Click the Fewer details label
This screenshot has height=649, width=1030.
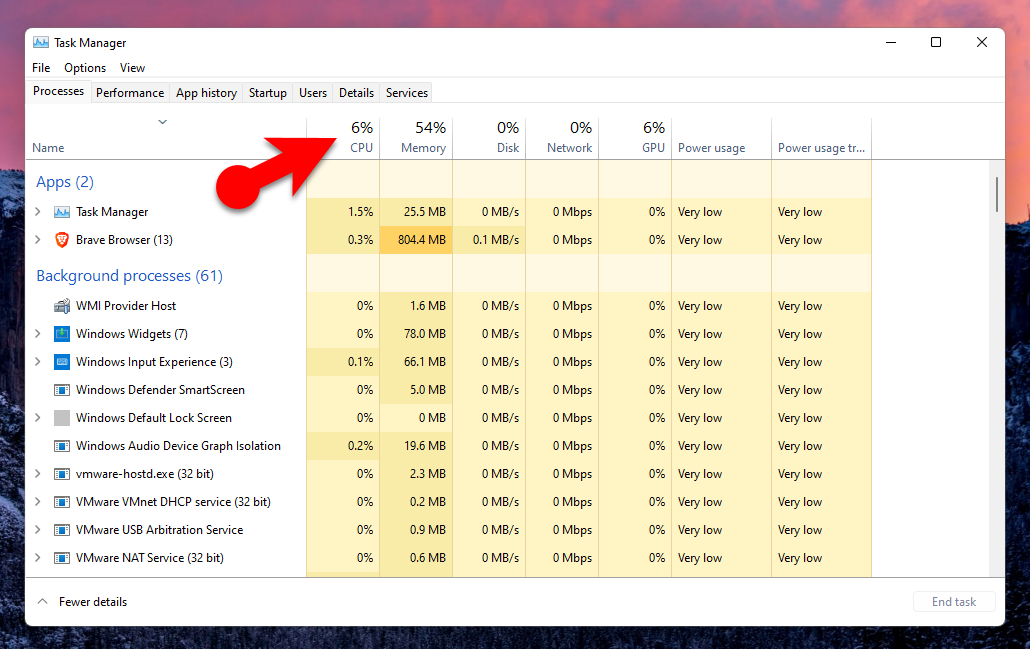93,602
